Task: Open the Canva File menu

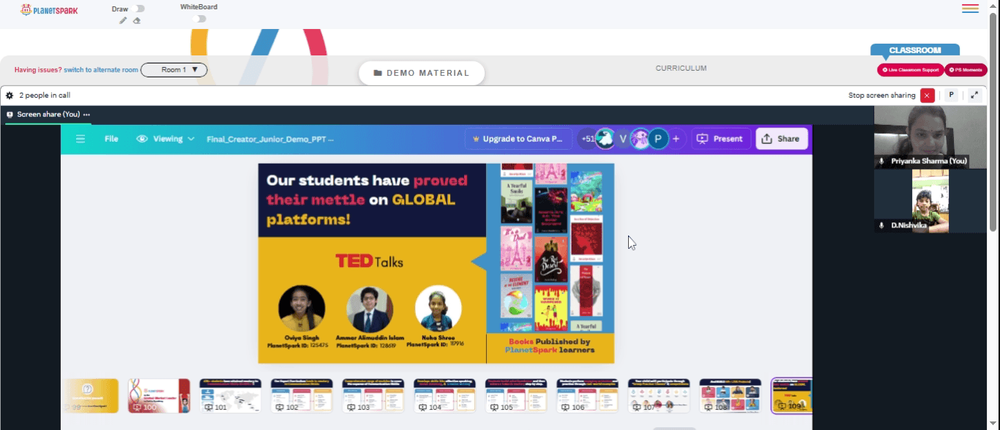Action: 111,138
